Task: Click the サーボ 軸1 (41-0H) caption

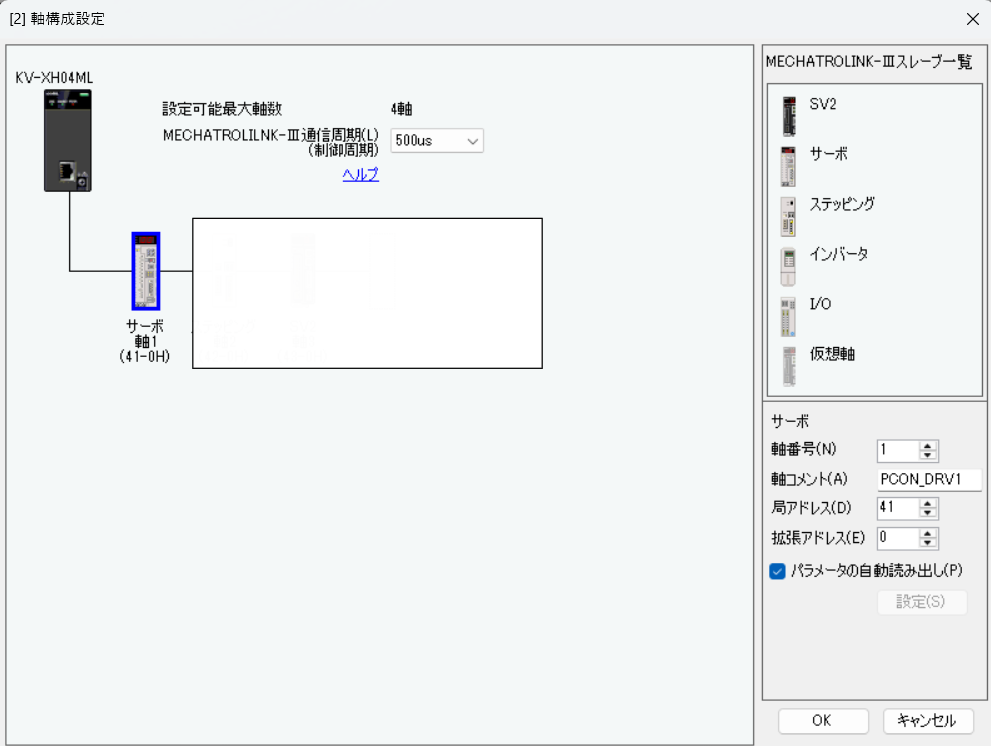Action: click(x=145, y=341)
